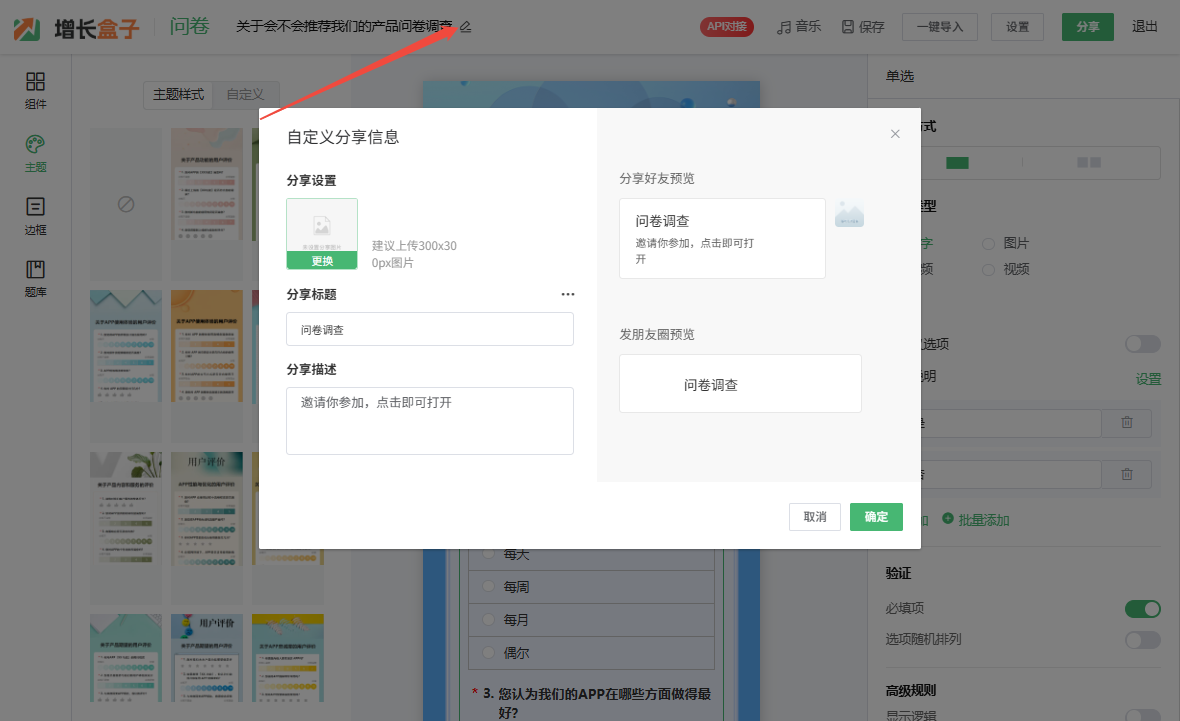Open the 边框 border panel icon
Image resolution: width=1180 pixels, height=721 pixels.
[x=35, y=207]
